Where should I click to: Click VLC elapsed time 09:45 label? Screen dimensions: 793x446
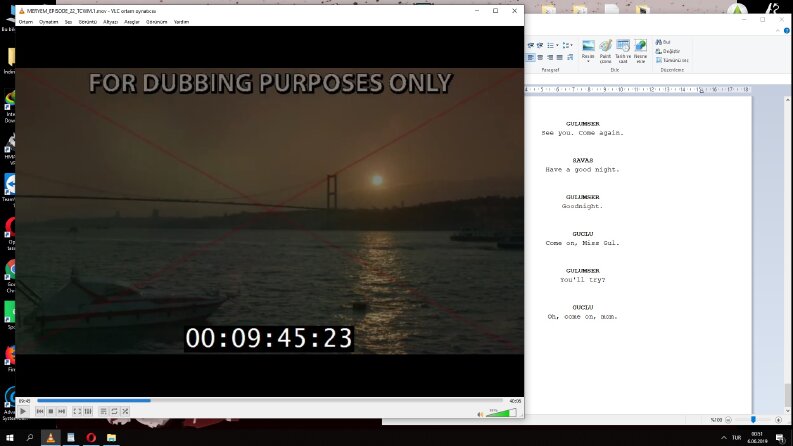click(24, 401)
